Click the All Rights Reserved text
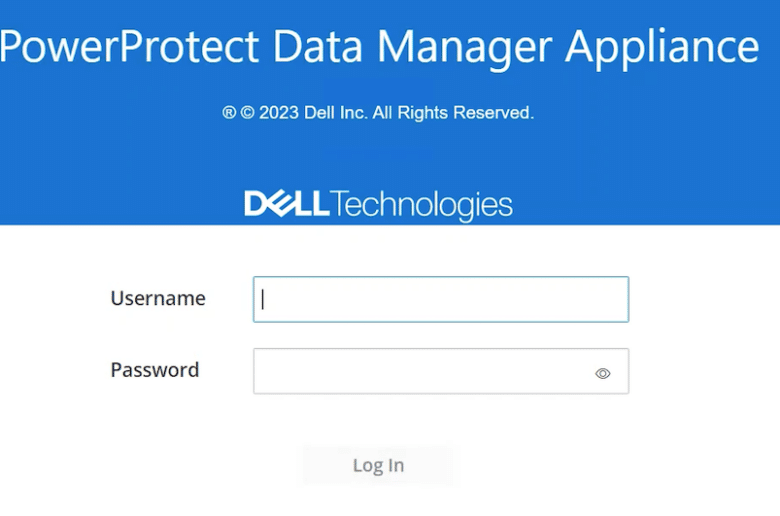This screenshot has width=780, height=516. 453,113
